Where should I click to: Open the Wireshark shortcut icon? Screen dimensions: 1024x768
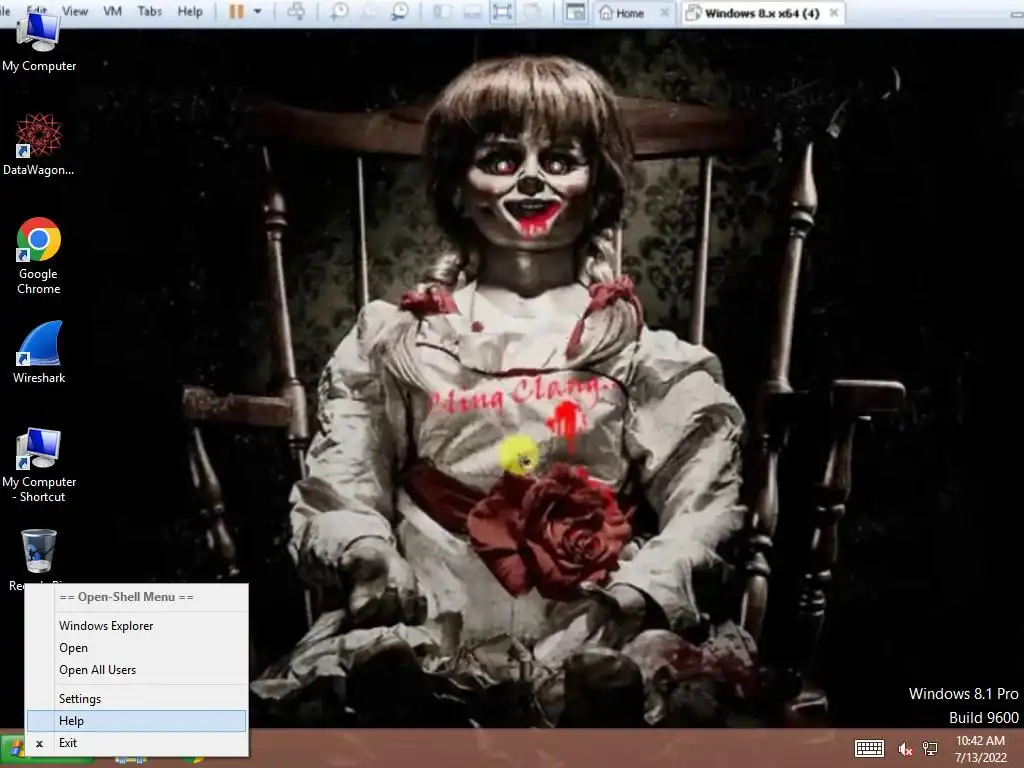tap(39, 351)
